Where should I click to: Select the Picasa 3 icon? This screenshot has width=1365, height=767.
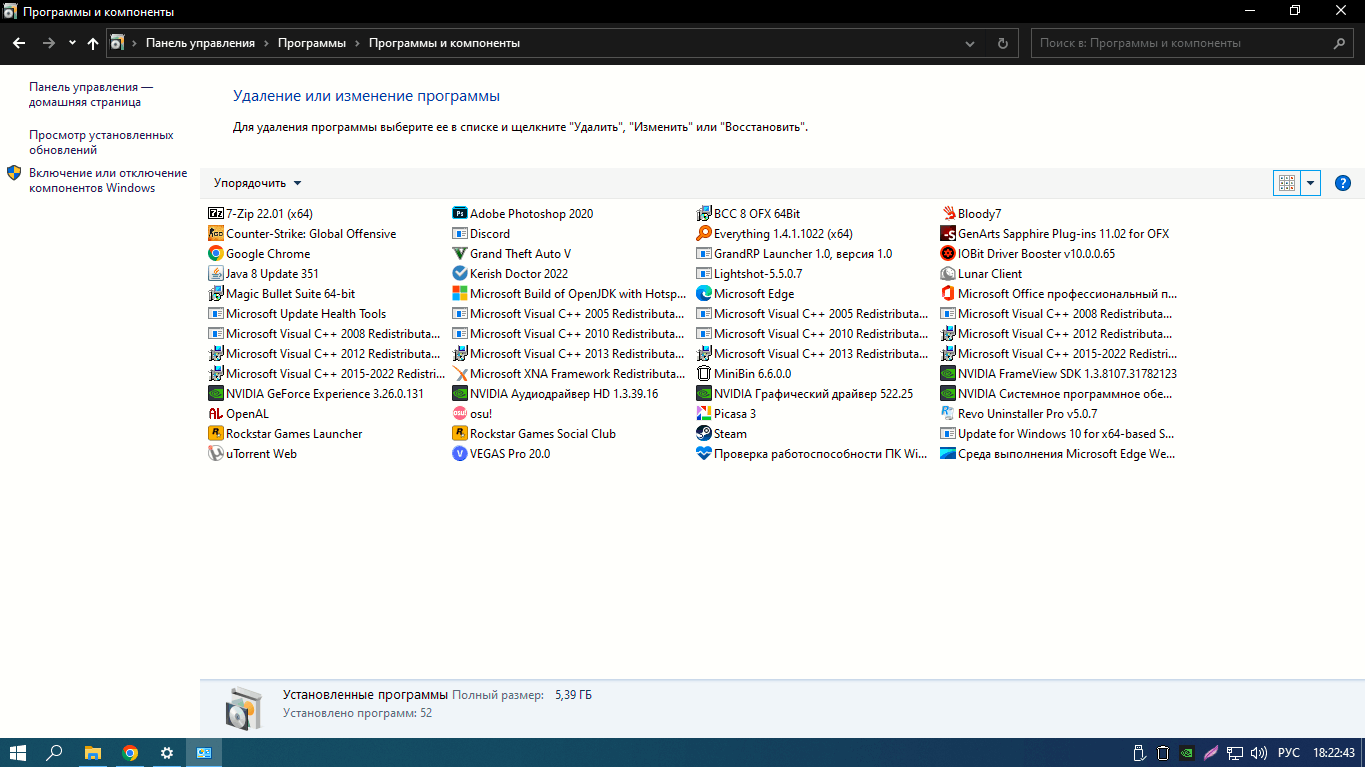tap(704, 414)
